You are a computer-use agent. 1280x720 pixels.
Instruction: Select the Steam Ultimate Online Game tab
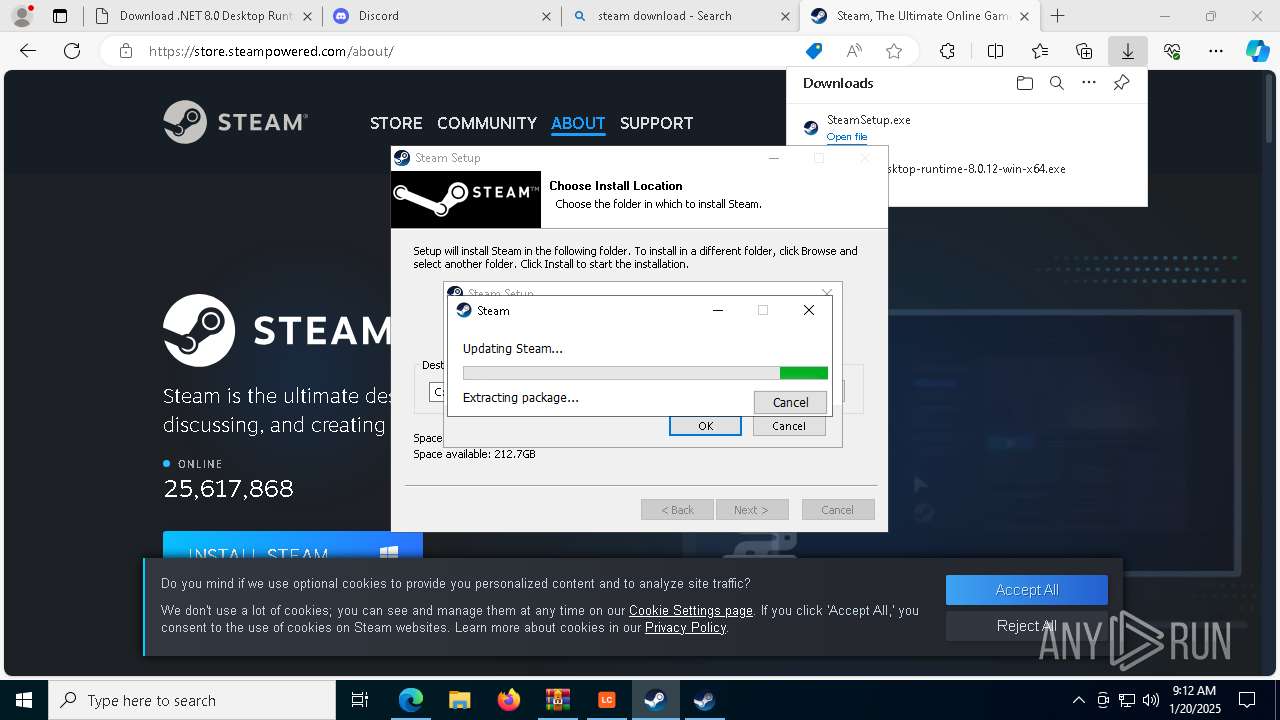(x=920, y=16)
